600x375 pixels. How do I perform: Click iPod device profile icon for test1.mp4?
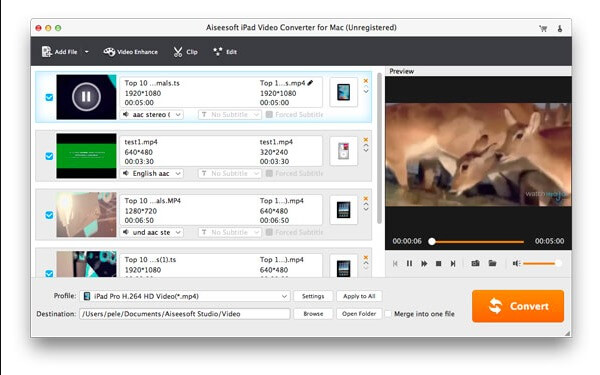(x=344, y=151)
